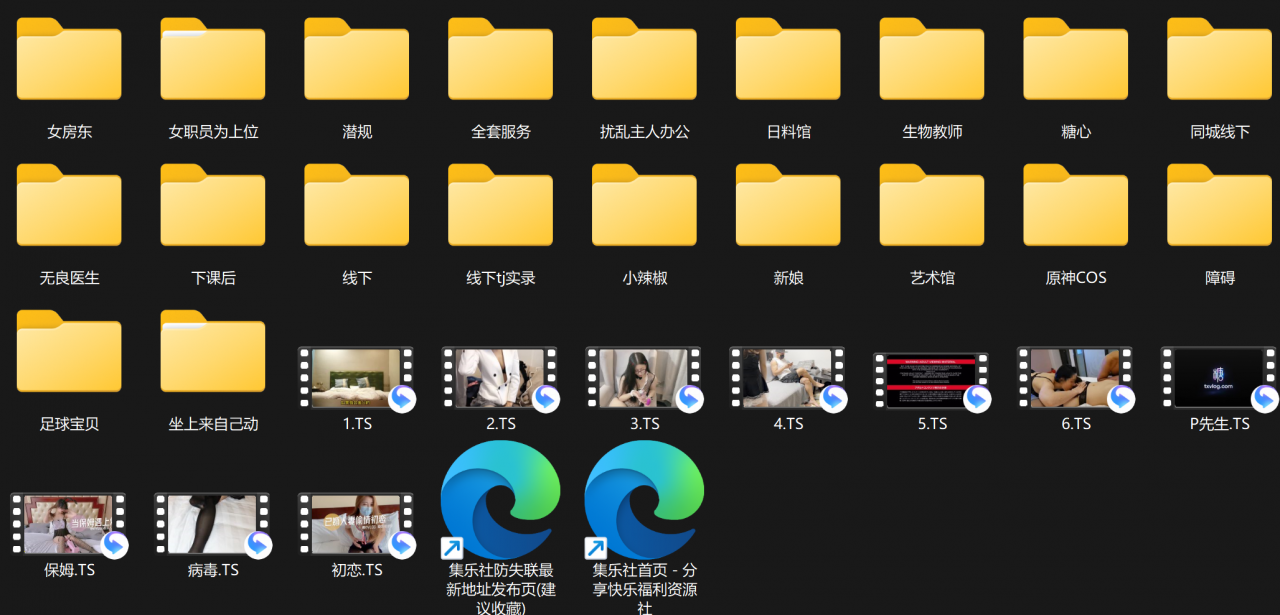Open the 原神COS folder
This screenshot has width=1280, height=615.
pyautogui.click(x=1075, y=206)
